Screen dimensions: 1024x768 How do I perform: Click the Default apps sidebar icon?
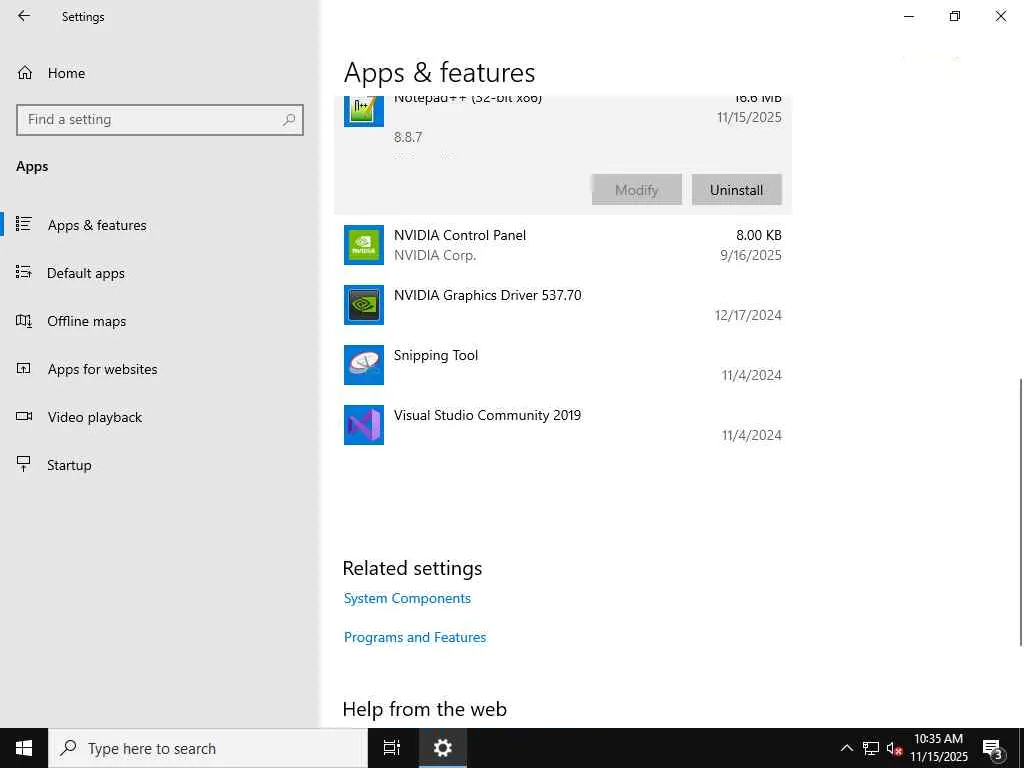tap(24, 272)
